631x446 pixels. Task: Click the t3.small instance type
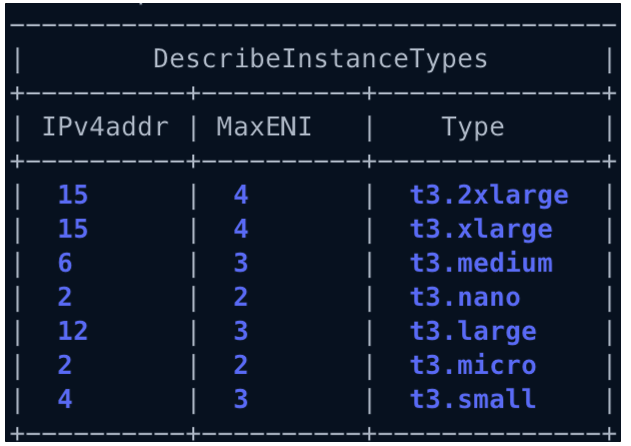coord(473,399)
